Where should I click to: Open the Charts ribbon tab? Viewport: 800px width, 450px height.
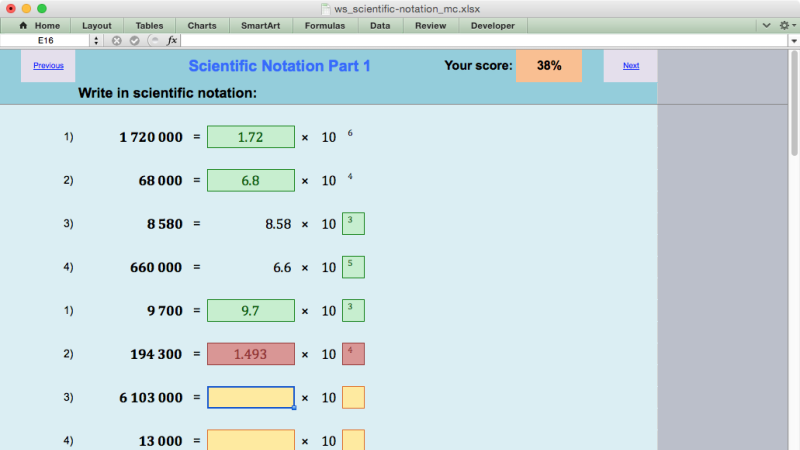click(x=202, y=26)
